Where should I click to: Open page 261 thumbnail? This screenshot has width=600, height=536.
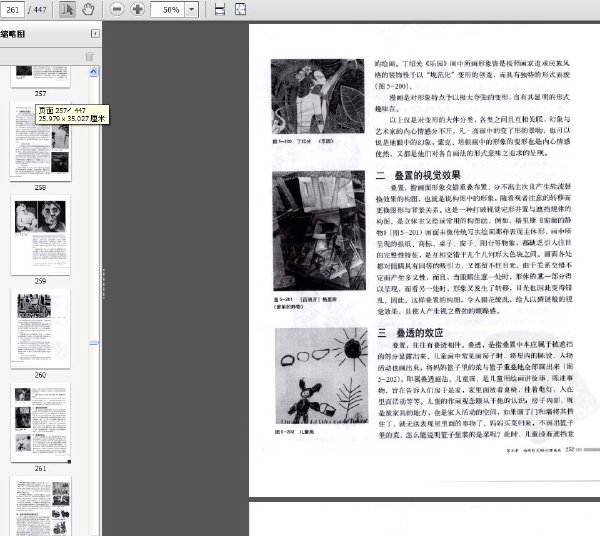click(x=40, y=422)
